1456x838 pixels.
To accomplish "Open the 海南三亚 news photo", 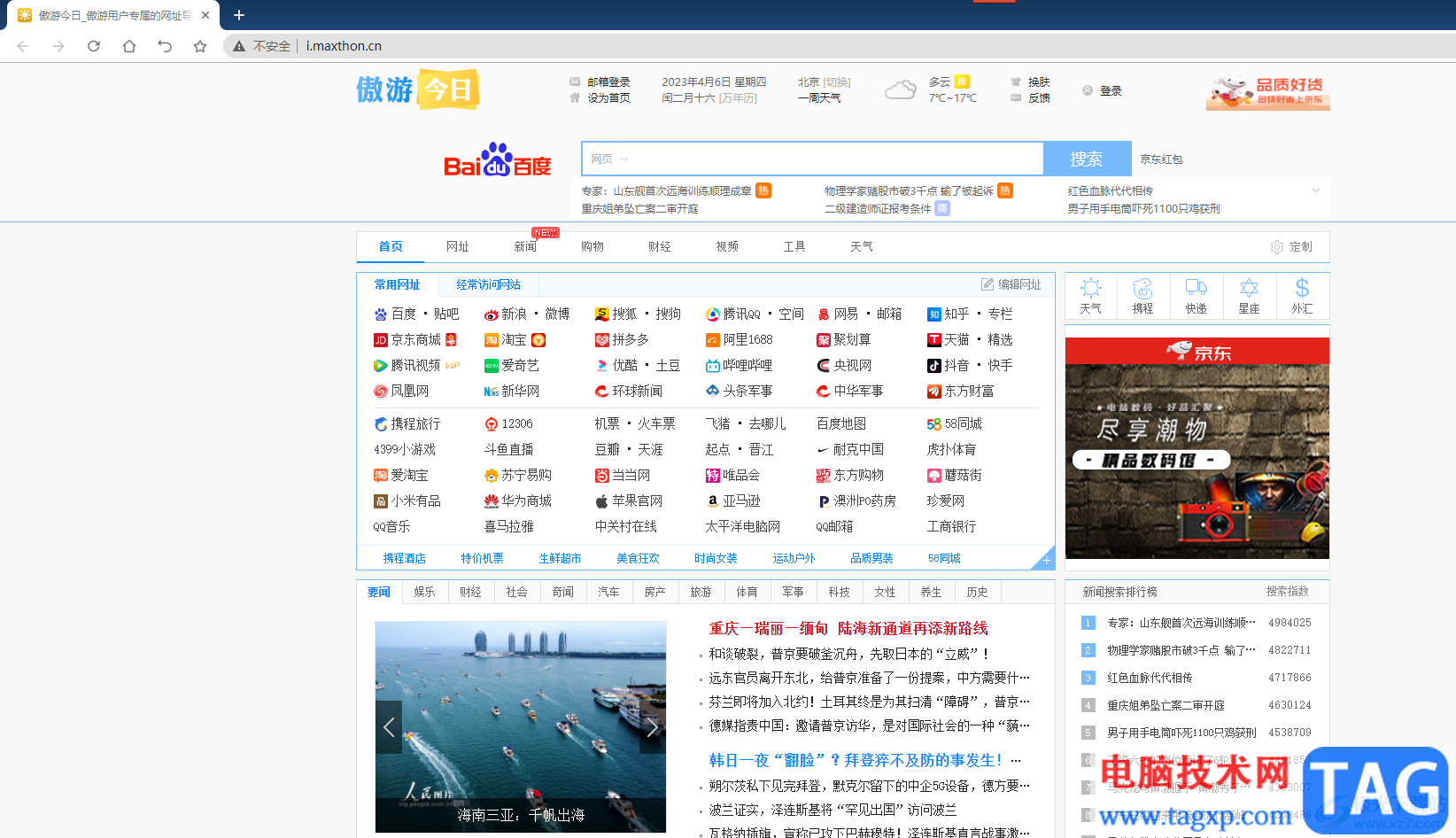I will [521, 727].
